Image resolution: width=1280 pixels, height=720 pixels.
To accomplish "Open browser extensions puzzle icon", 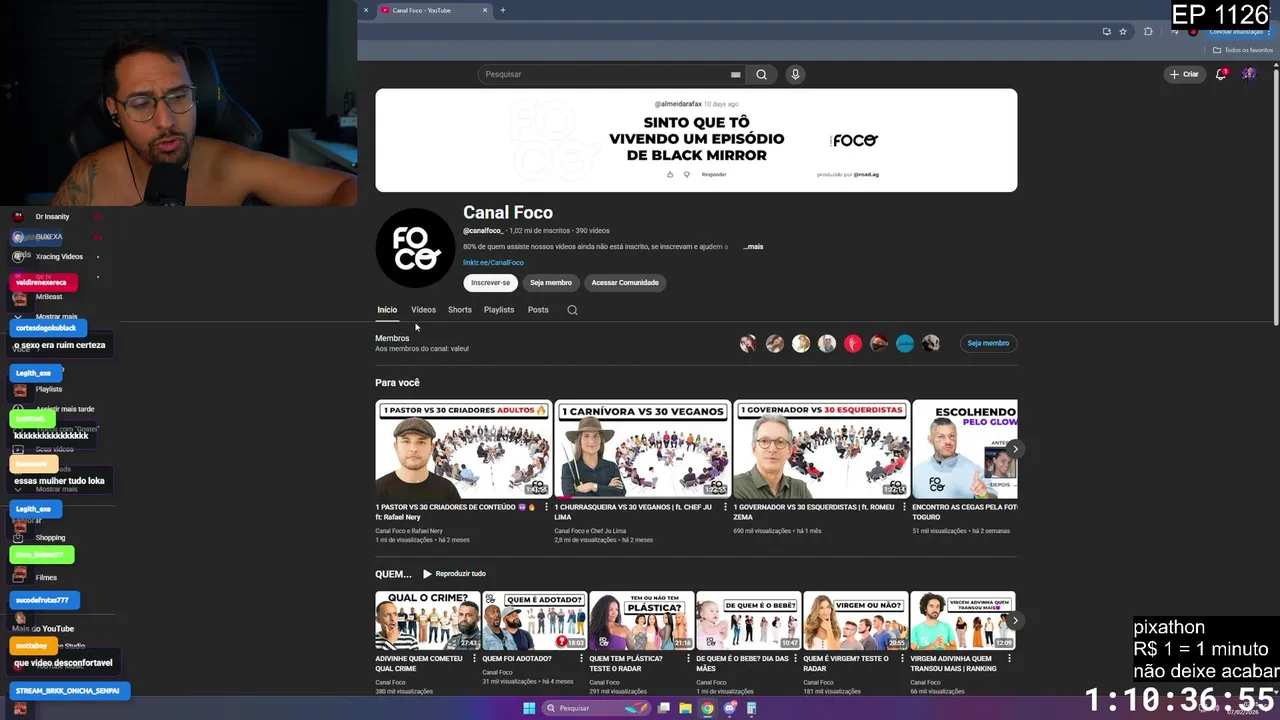I will (1148, 31).
